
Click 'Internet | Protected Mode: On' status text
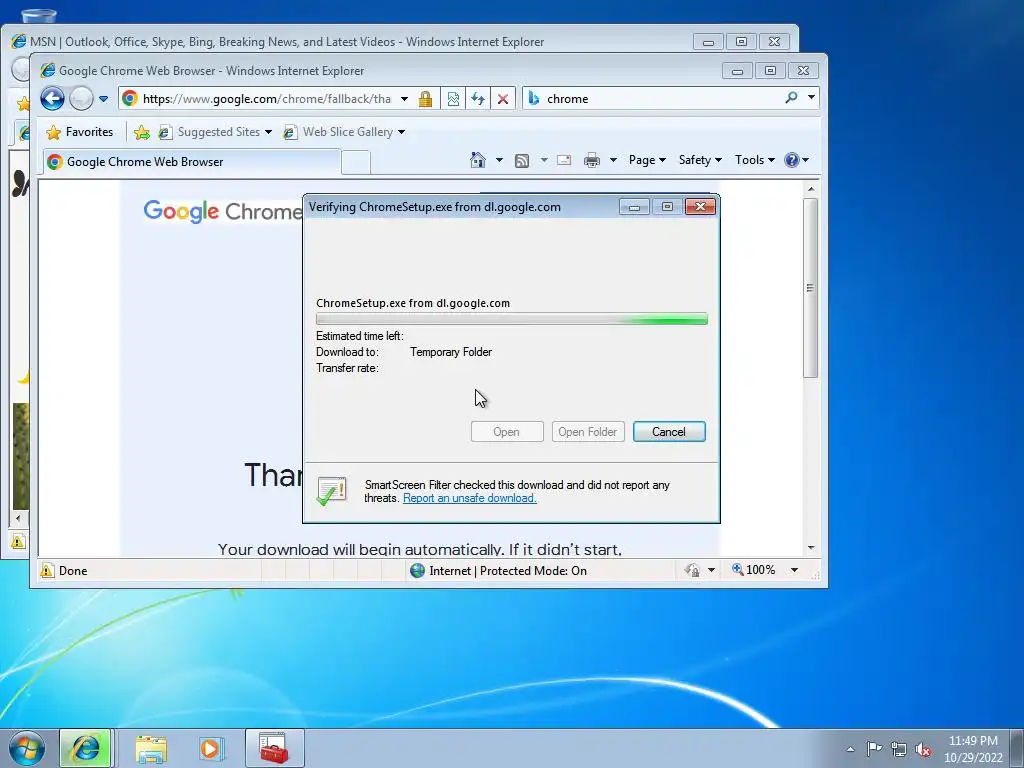point(507,571)
